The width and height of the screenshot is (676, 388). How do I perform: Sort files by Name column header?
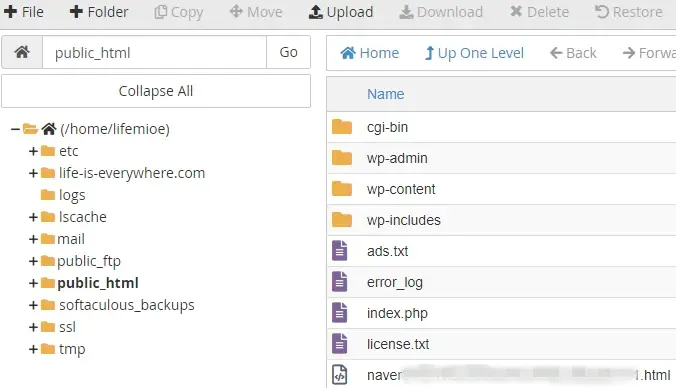click(386, 94)
